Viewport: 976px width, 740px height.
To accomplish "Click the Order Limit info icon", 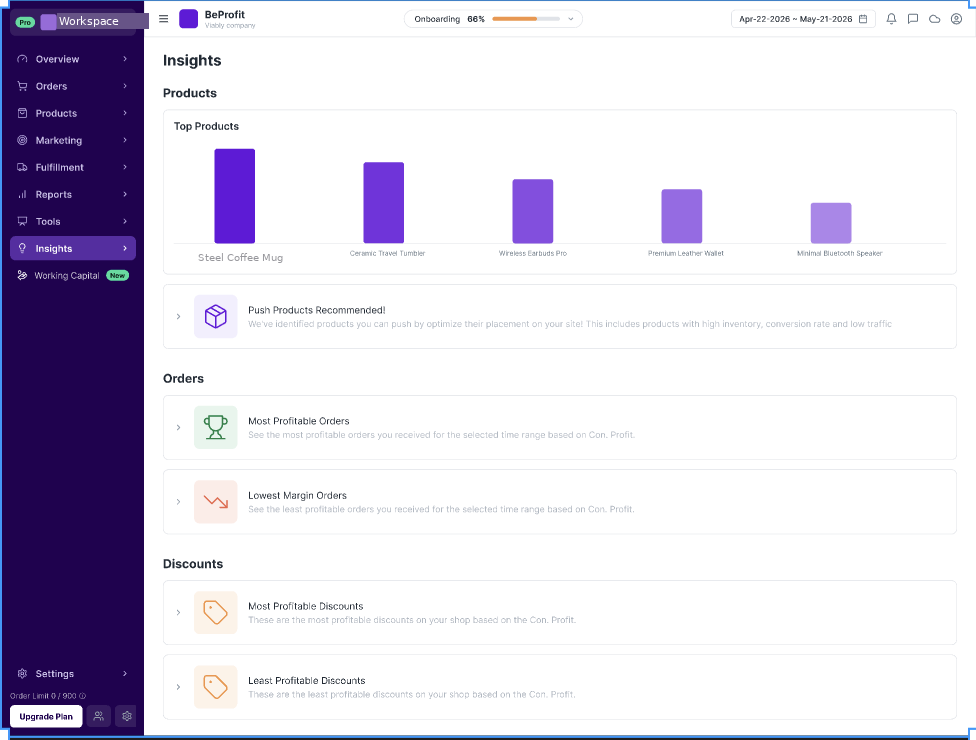I will click(x=83, y=696).
